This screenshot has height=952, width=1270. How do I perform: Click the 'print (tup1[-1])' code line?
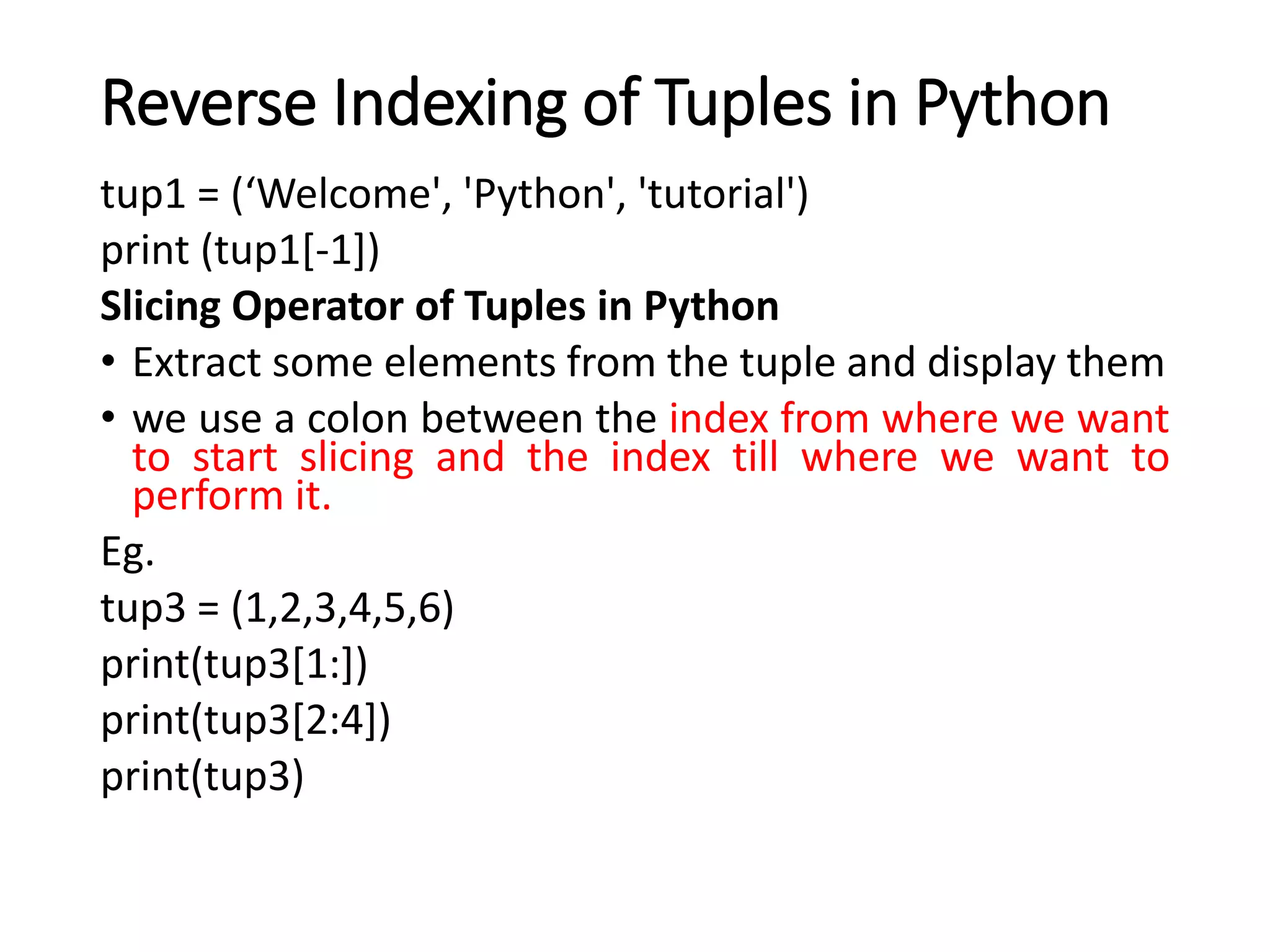(240, 250)
